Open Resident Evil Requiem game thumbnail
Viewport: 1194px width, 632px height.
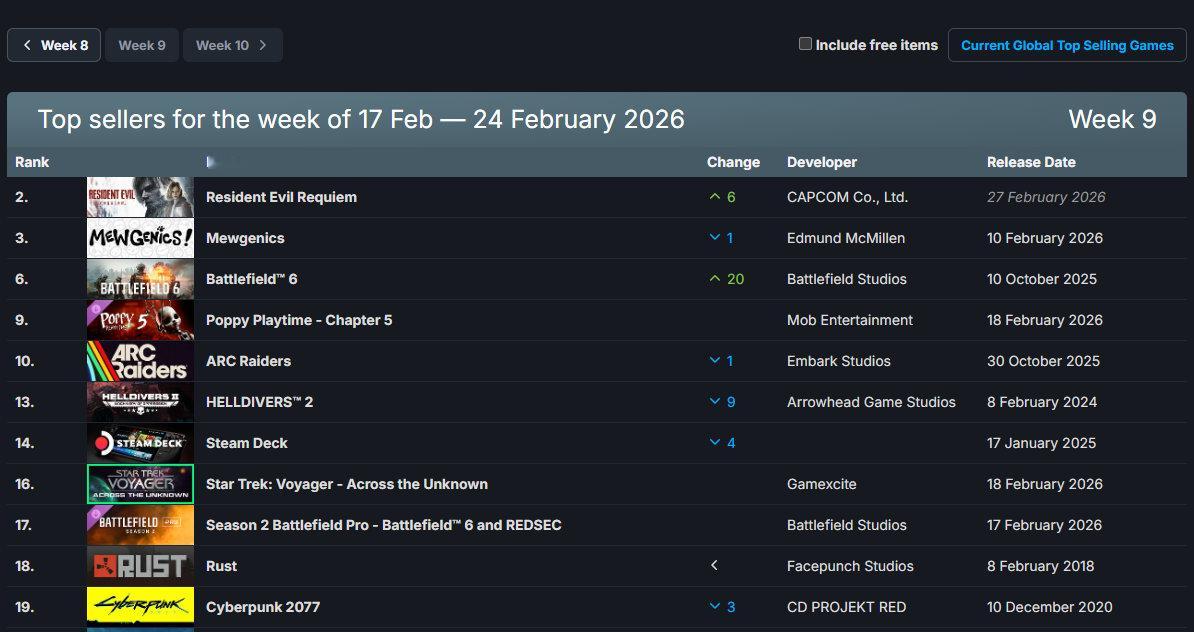pos(140,197)
